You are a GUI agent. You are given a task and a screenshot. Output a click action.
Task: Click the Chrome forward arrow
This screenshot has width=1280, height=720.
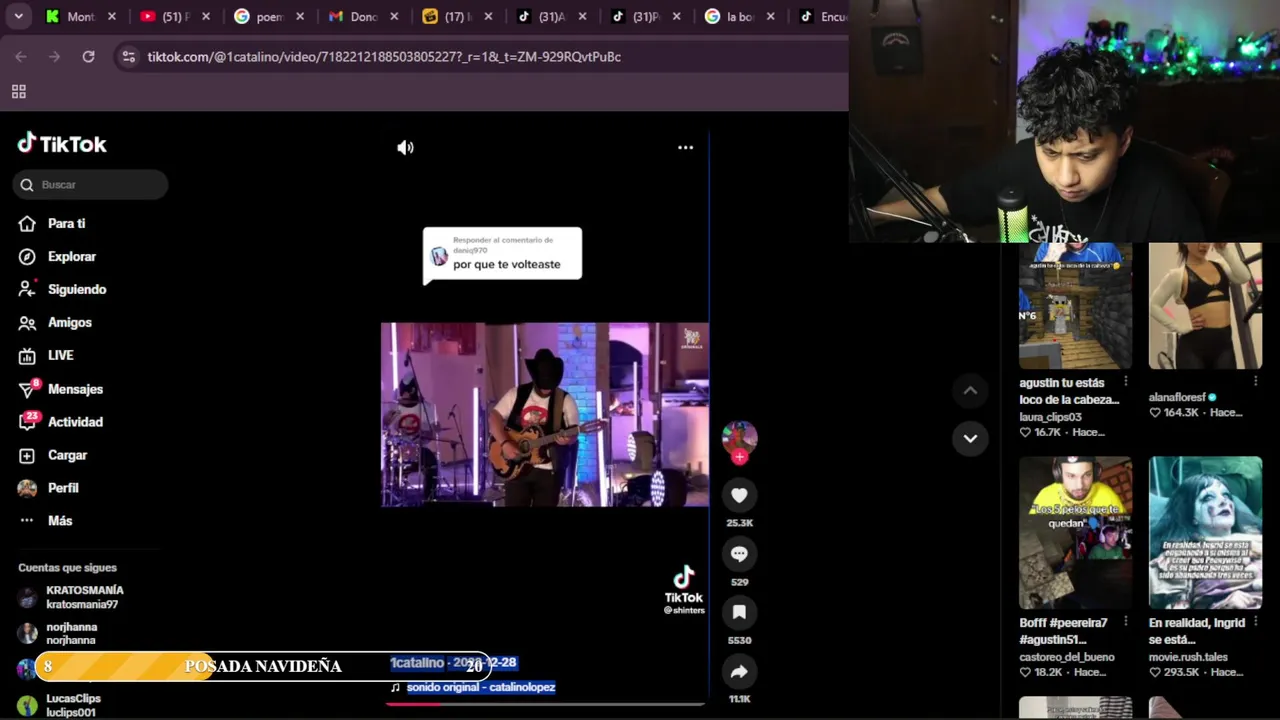[x=55, y=57]
